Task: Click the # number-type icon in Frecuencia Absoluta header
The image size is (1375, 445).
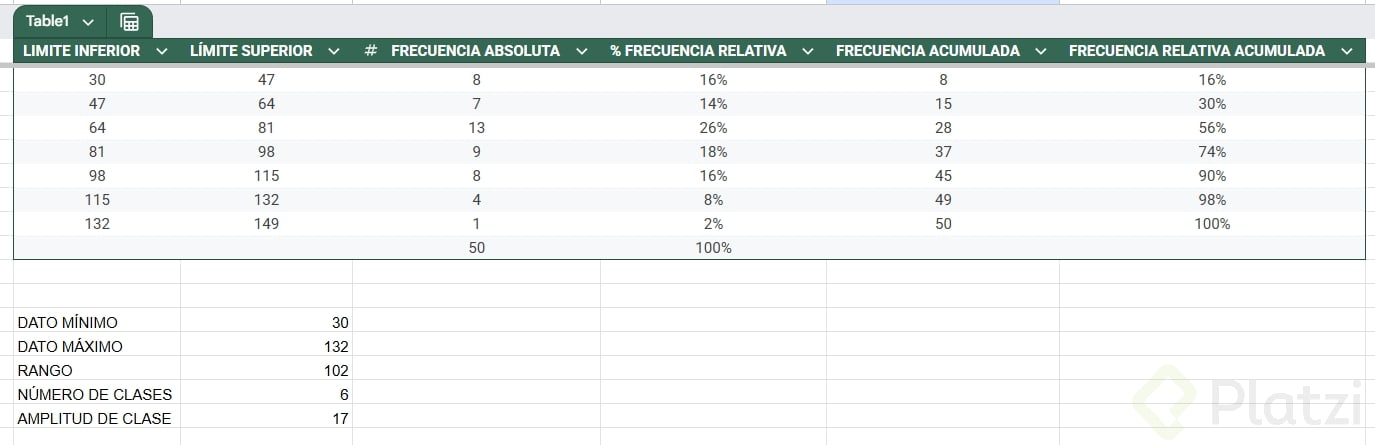Action: pos(370,51)
